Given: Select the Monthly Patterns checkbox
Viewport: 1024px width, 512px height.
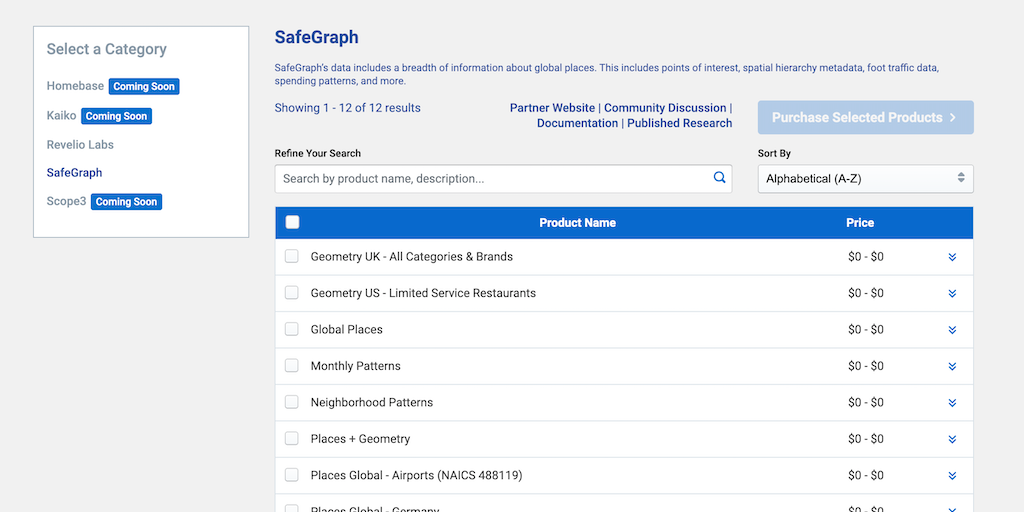Looking at the screenshot, I should (x=292, y=366).
